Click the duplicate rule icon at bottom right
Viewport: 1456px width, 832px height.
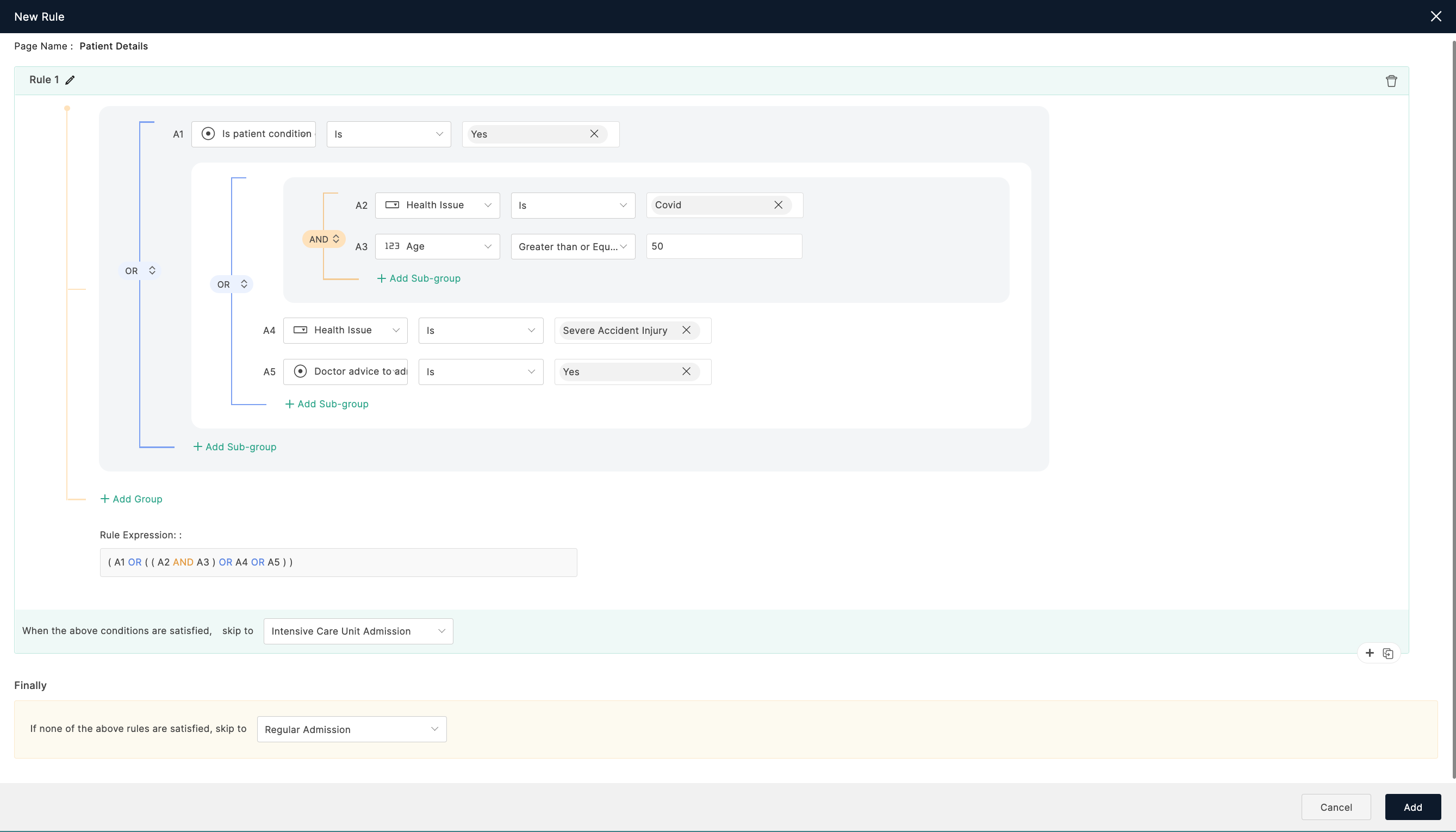[x=1388, y=653]
